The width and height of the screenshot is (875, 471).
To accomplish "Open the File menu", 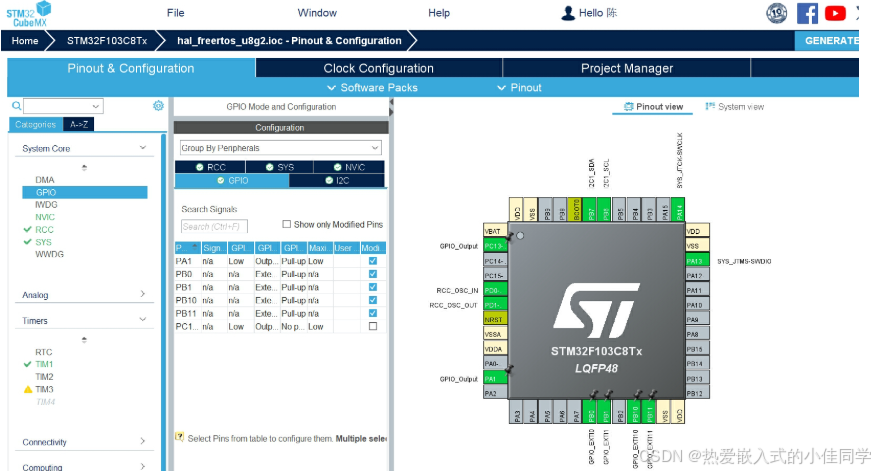I will pyautogui.click(x=175, y=13).
